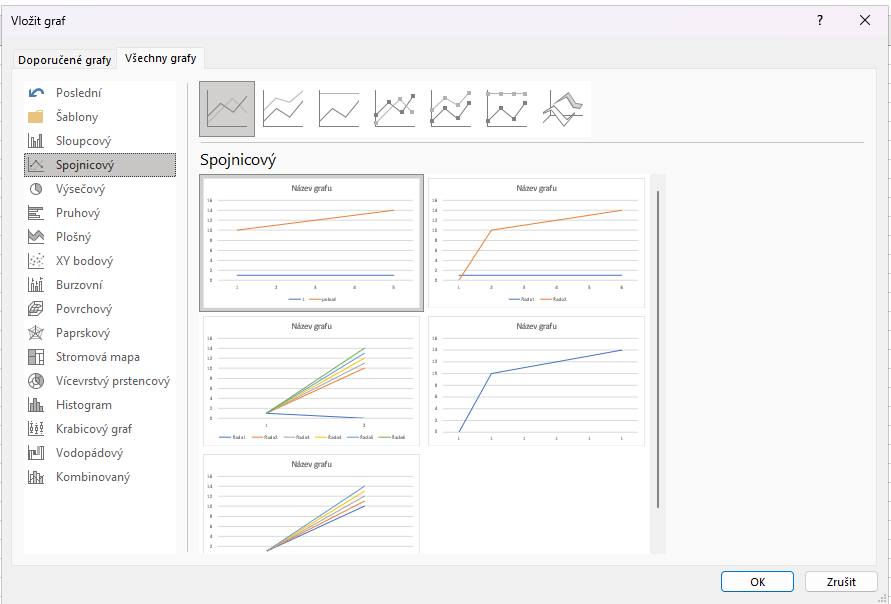
Task: Select the first basic line chart subtype icon
Action: (227, 108)
